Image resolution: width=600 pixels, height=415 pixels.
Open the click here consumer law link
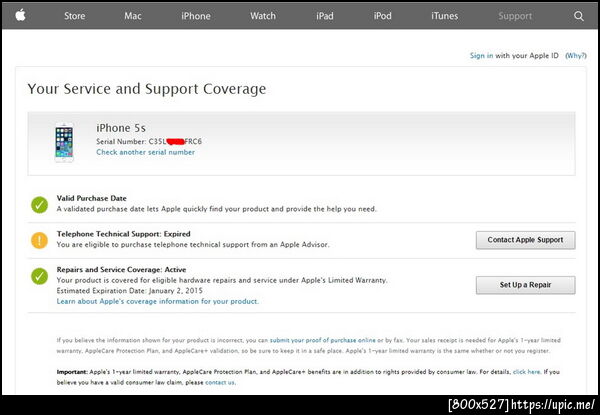[x=527, y=372]
